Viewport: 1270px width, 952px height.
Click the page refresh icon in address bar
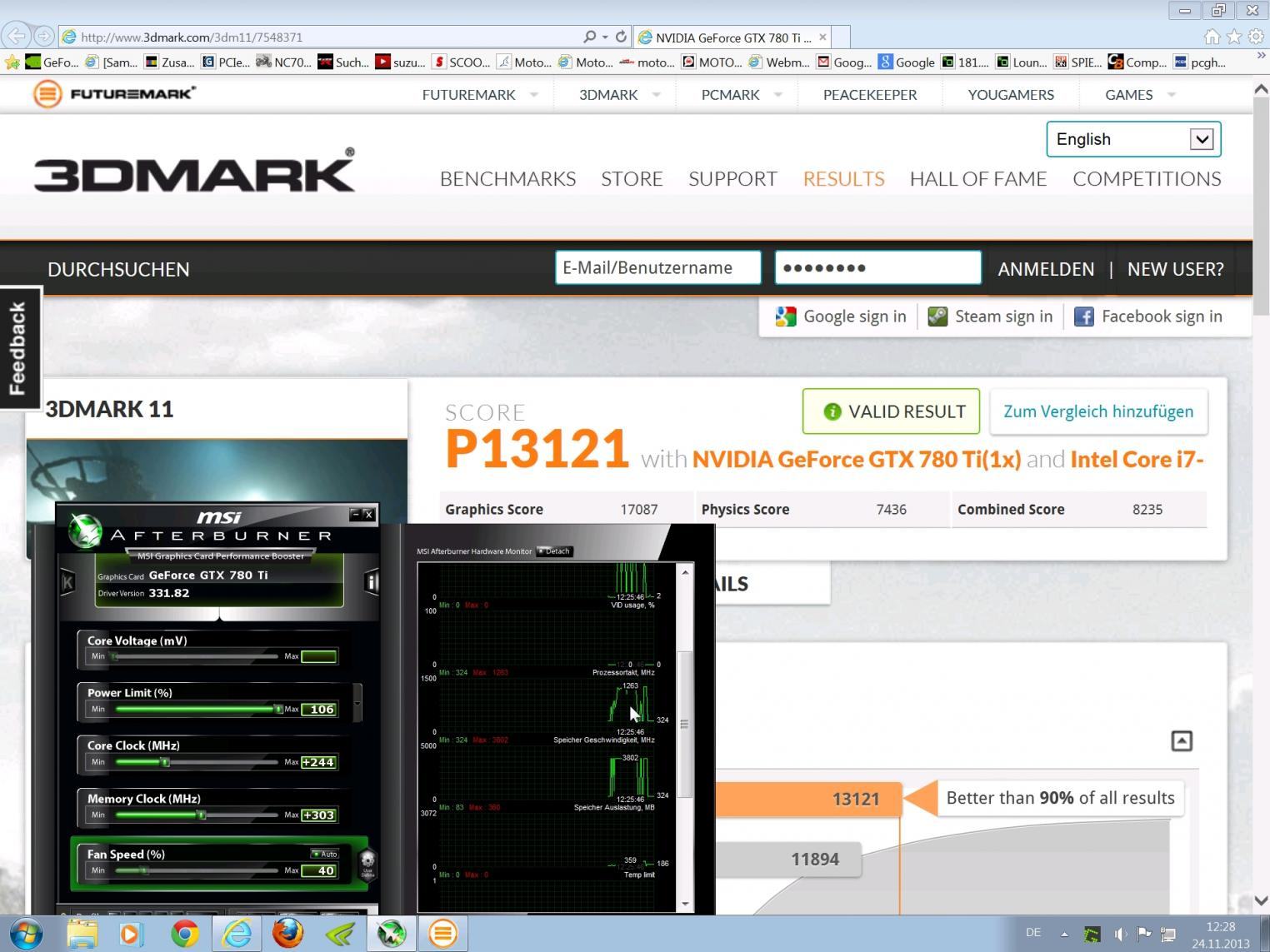pyautogui.click(x=621, y=37)
